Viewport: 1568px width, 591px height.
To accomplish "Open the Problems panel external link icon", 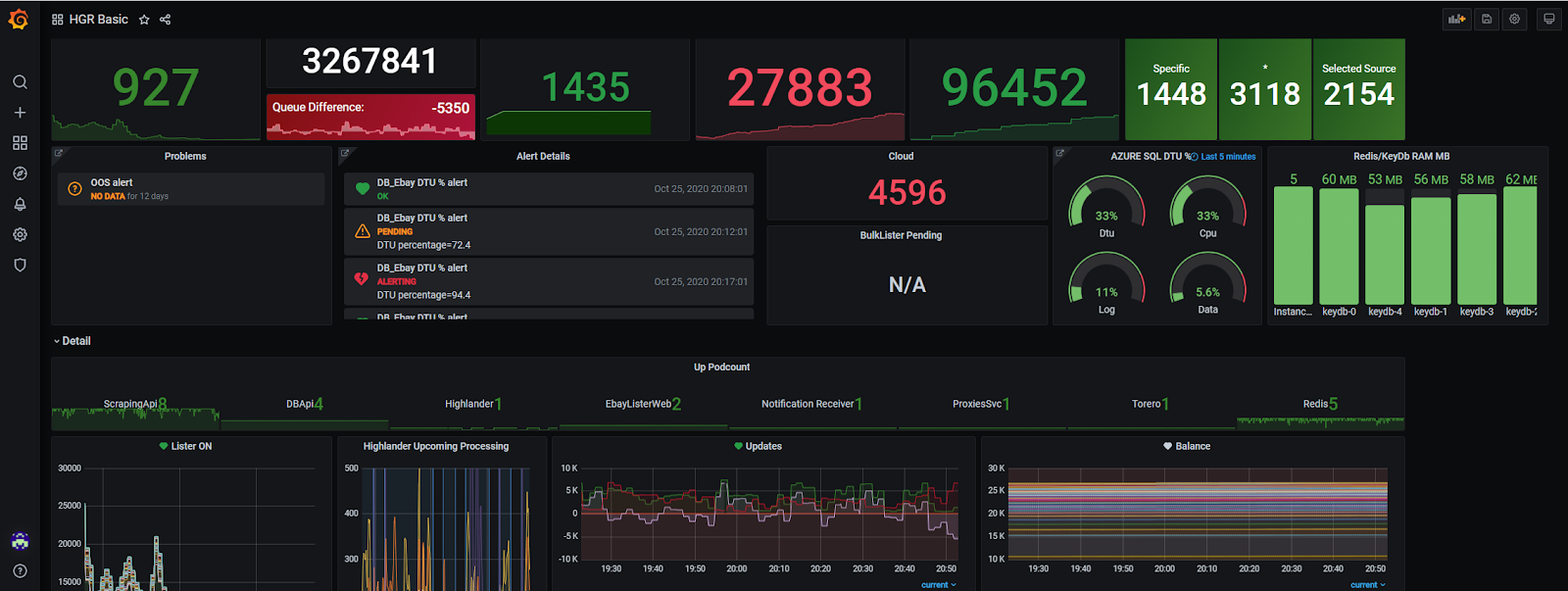I will pyautogui.click(x=59, y=153).
